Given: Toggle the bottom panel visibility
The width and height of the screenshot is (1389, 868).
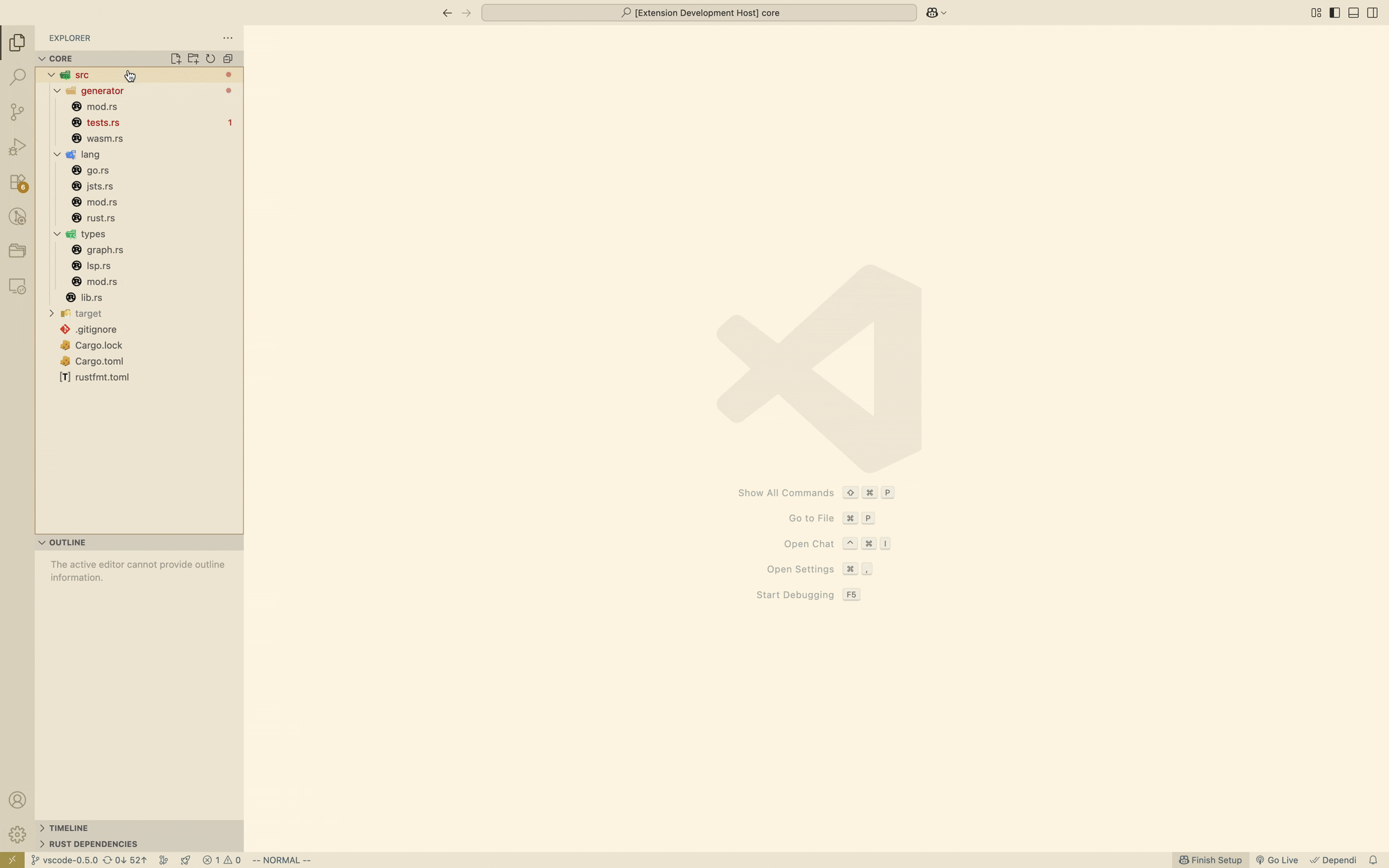Looking at the screenshot, I should [1353, 13].
